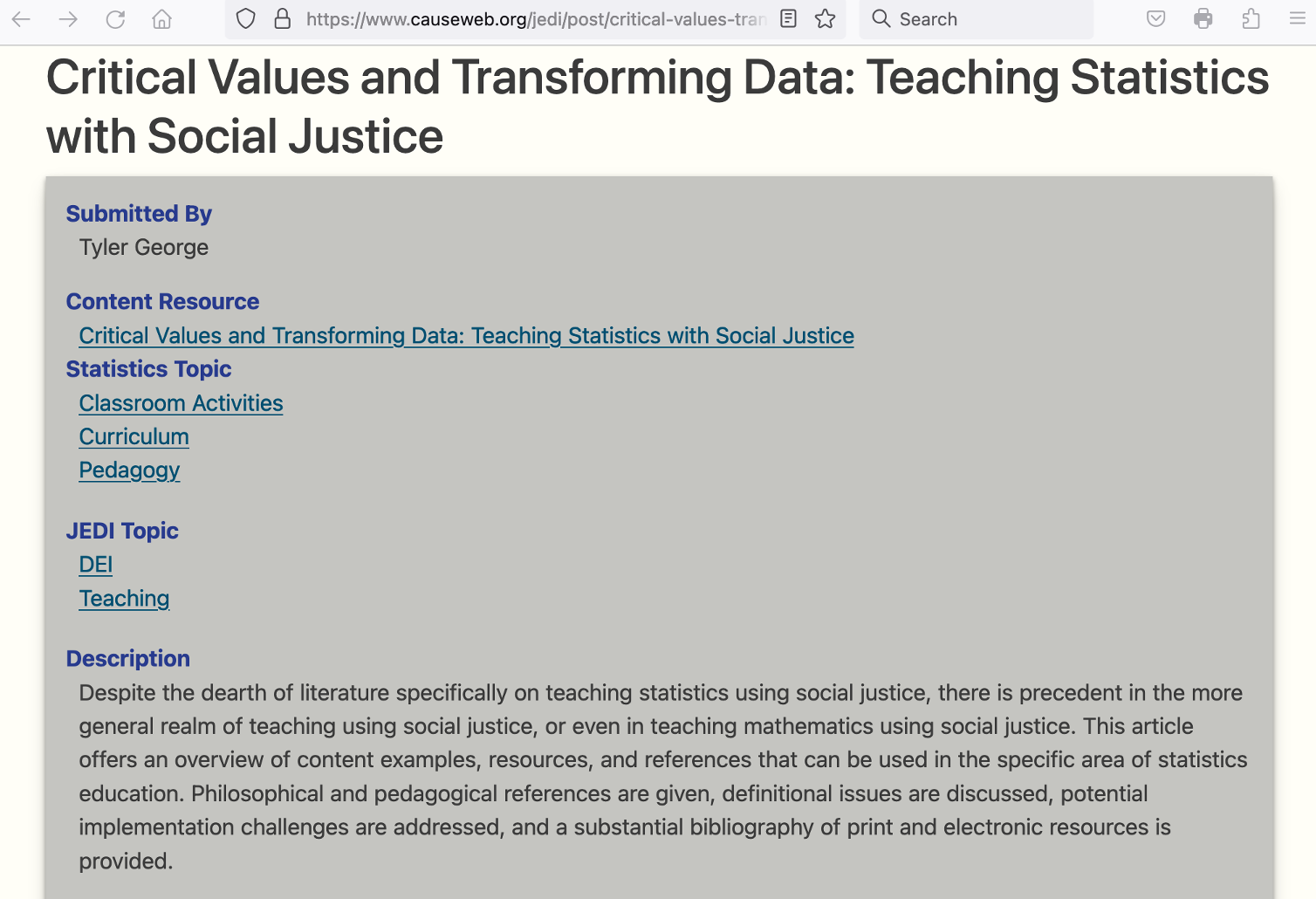This screenshot has width=1316, height=899.
Task: Open the Critical Values content resource link
Action: point(466,336)
